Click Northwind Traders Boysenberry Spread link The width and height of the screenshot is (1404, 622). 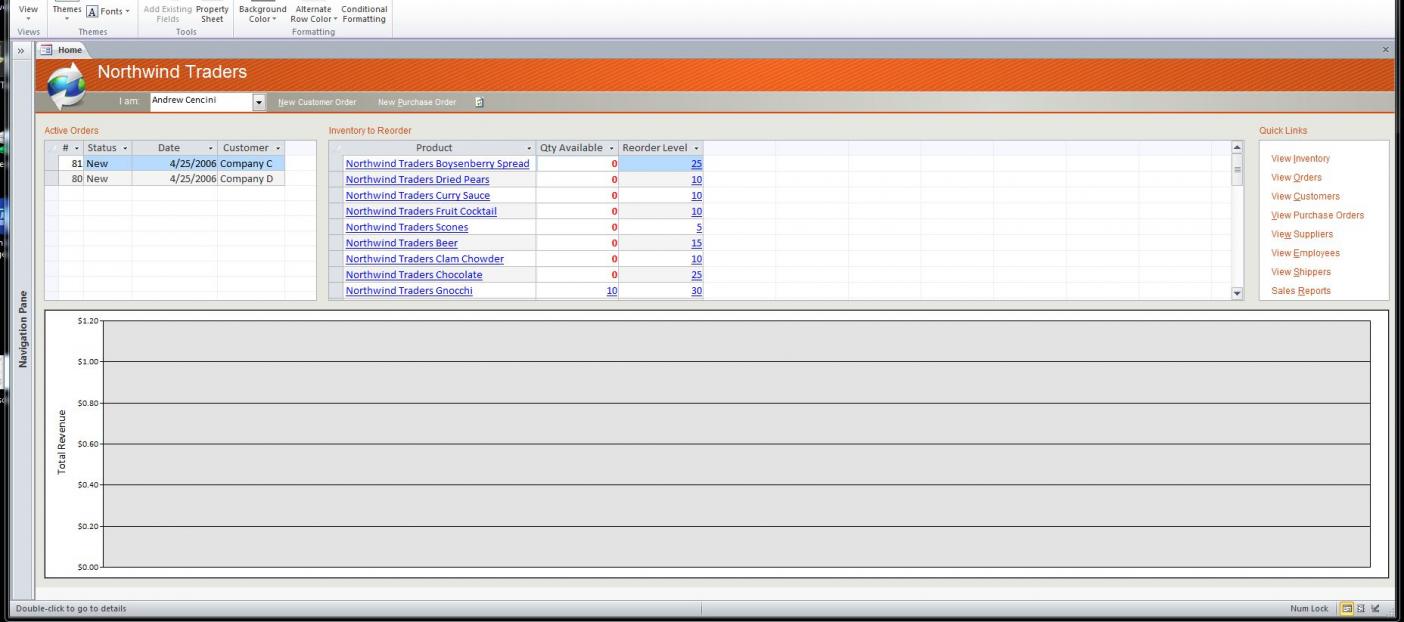pyautogui.click(x=437, y=164)
